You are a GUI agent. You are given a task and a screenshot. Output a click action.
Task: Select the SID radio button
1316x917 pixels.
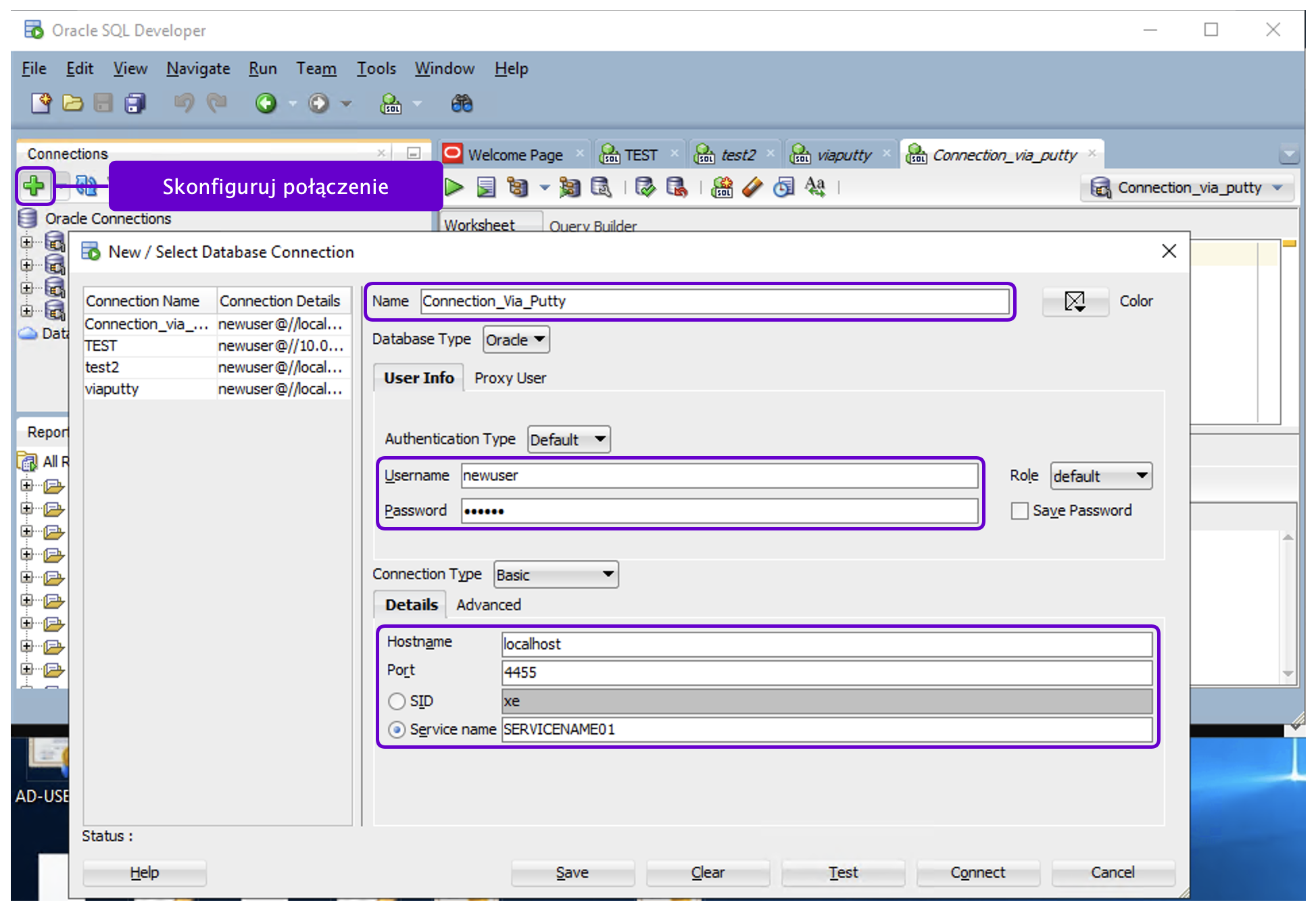pos(397,701)
